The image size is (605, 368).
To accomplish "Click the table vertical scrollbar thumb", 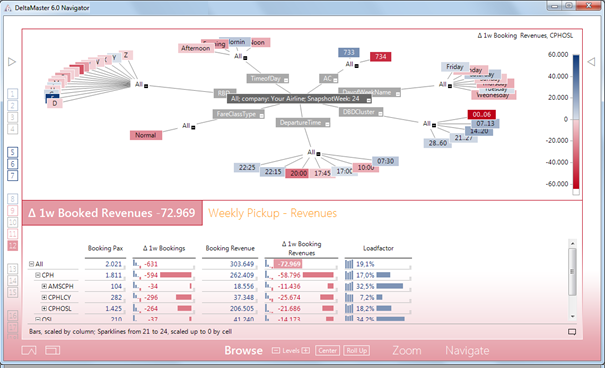I will pos(572,272).
